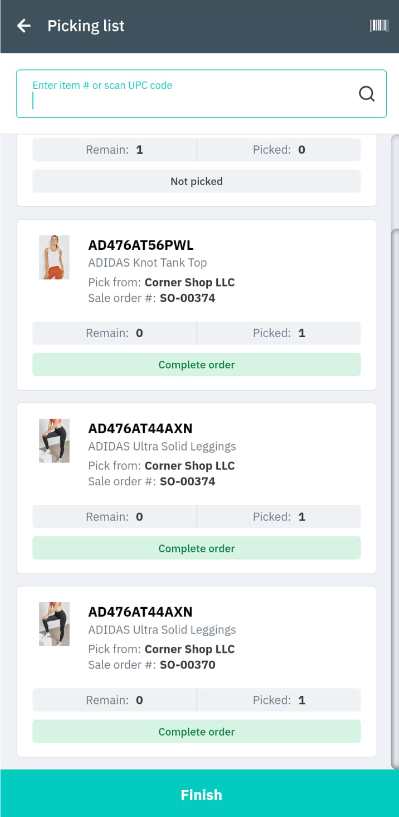Select sale order SO-00374 on the tank top card
Viewport: 399px width, 817px height.
(x=188, y=298)
